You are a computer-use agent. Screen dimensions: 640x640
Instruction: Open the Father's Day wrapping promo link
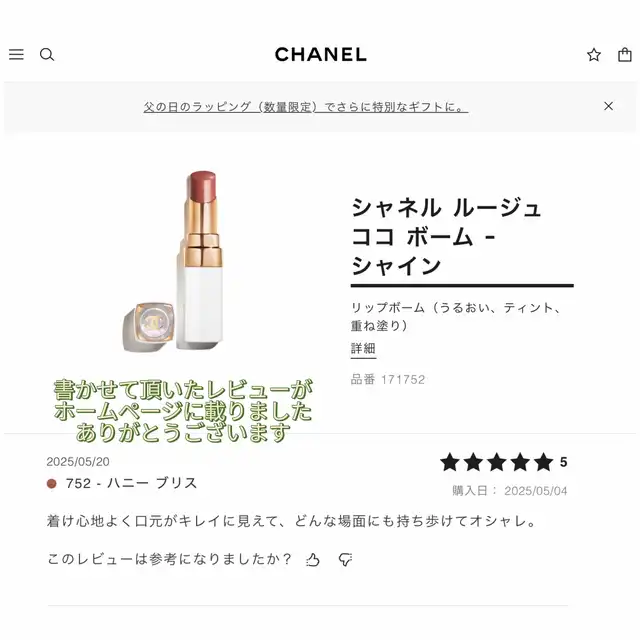tap(305, 107)
